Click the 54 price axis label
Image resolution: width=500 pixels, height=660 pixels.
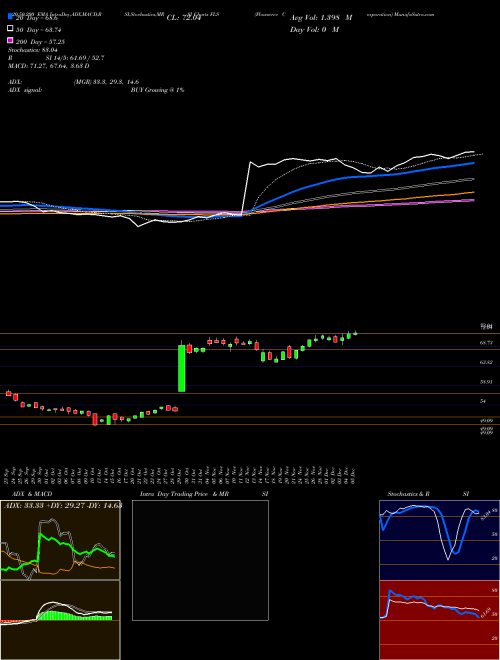pos(483,401)
